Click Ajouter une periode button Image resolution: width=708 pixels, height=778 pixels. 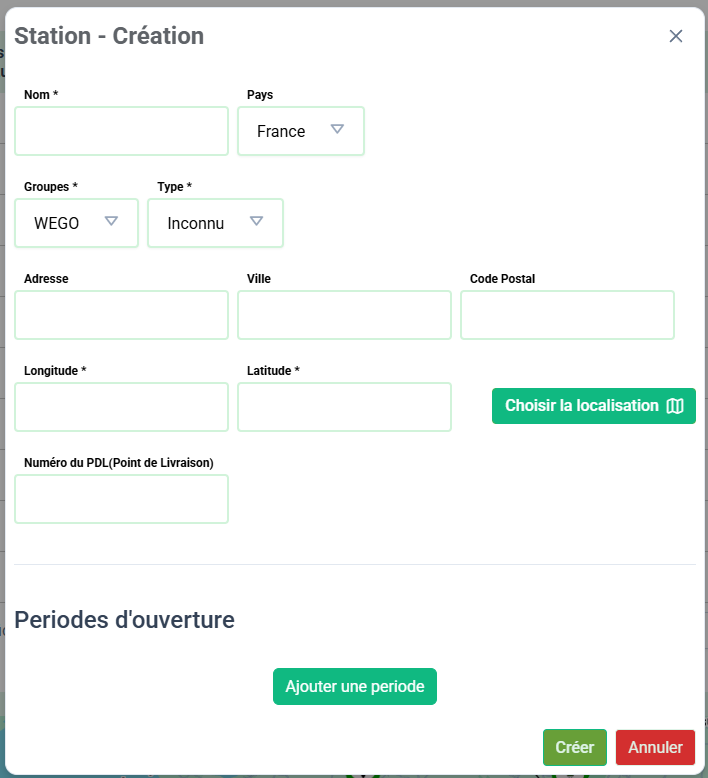355,687
